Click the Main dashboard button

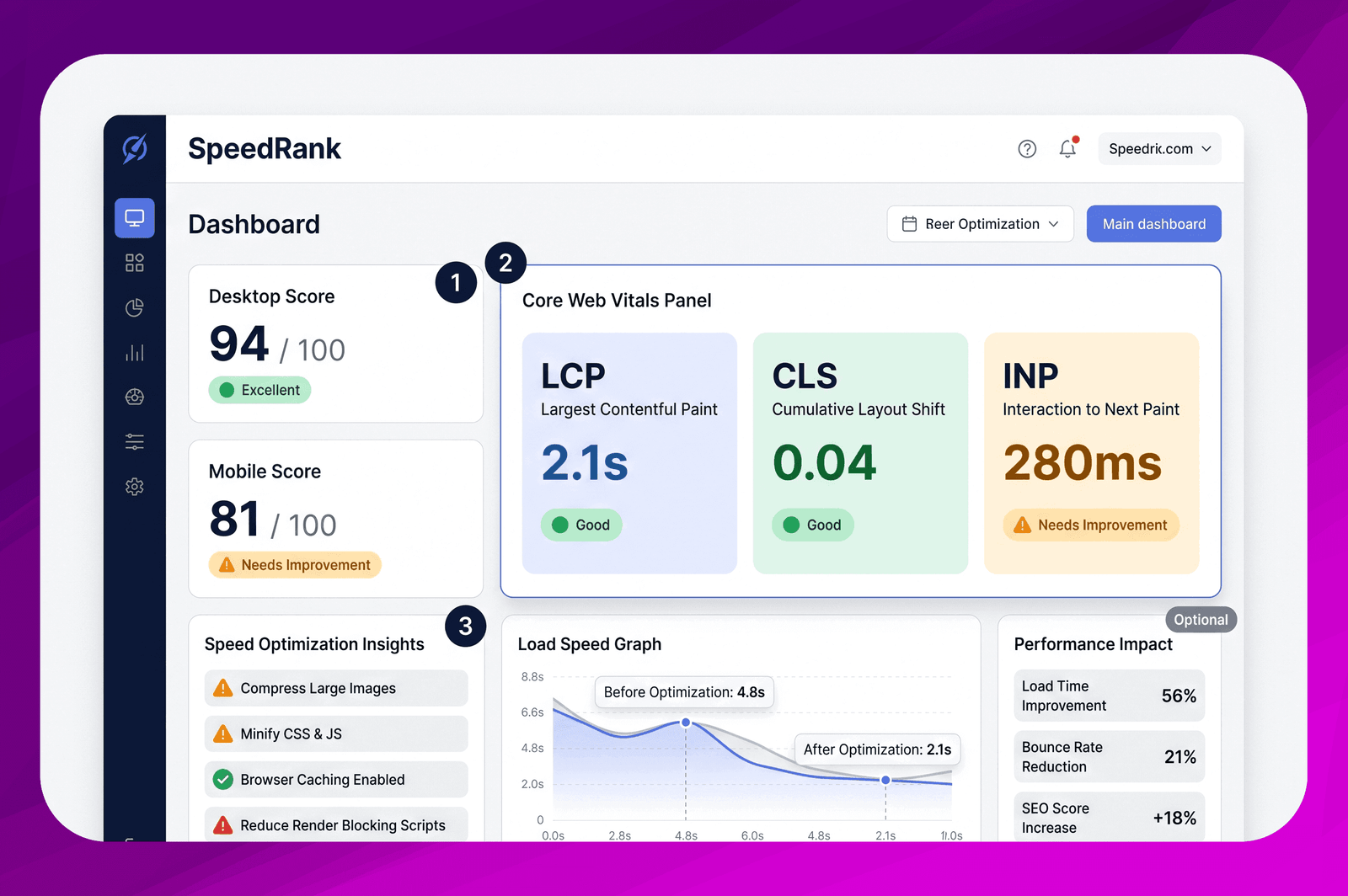click(1153, 224)
